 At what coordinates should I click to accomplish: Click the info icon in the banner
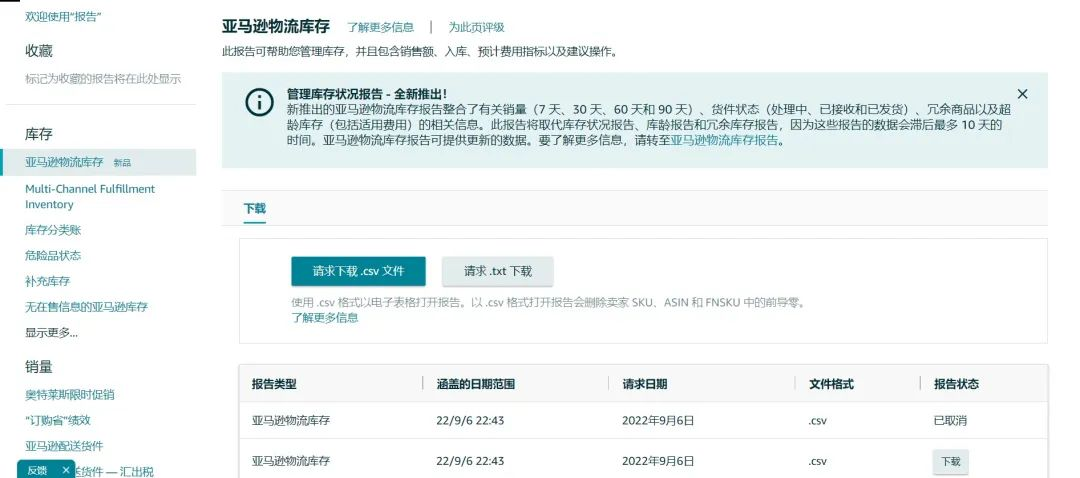[259, 102]
